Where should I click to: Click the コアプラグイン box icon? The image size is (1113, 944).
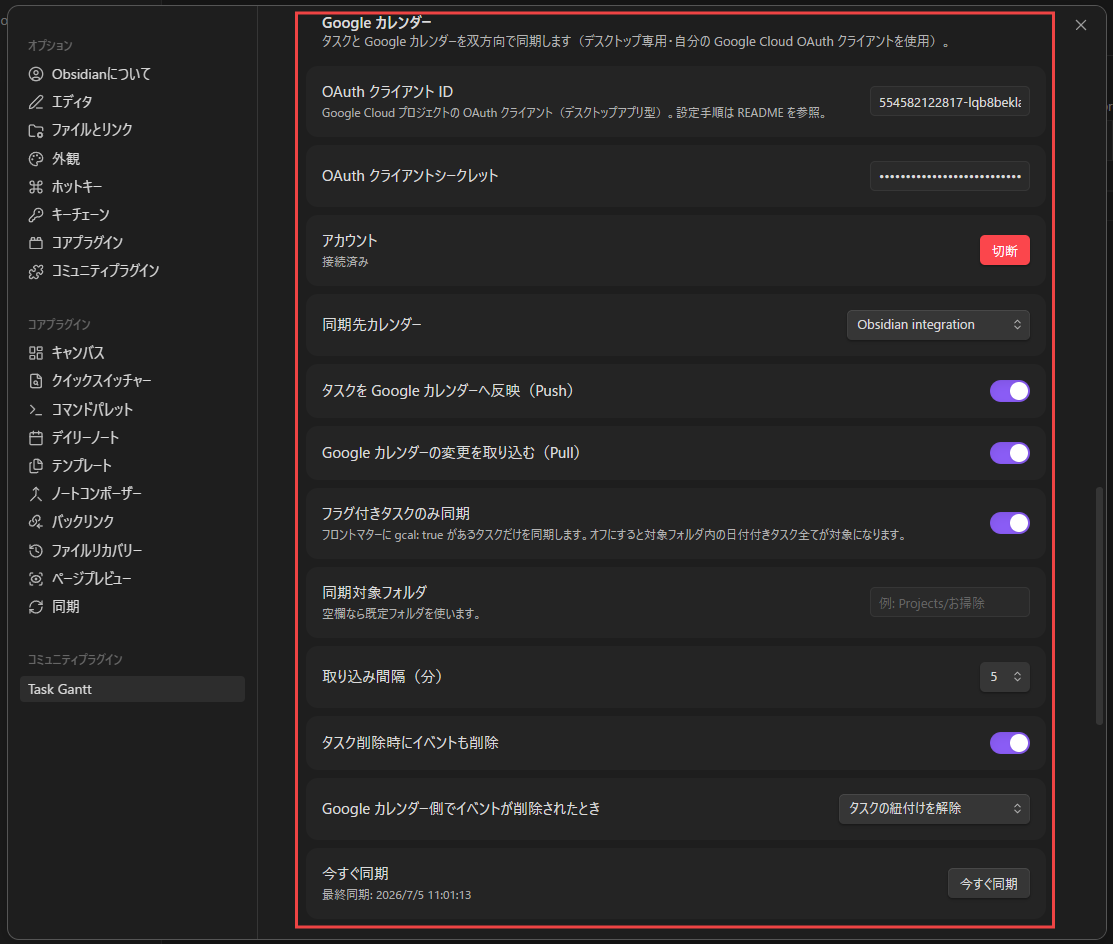point(35,243)
